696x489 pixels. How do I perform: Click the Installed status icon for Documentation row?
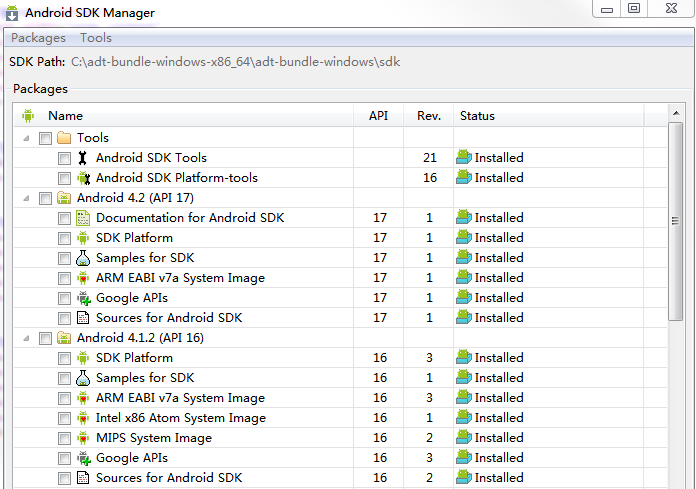pyautogui.click(x=463, y=217)
